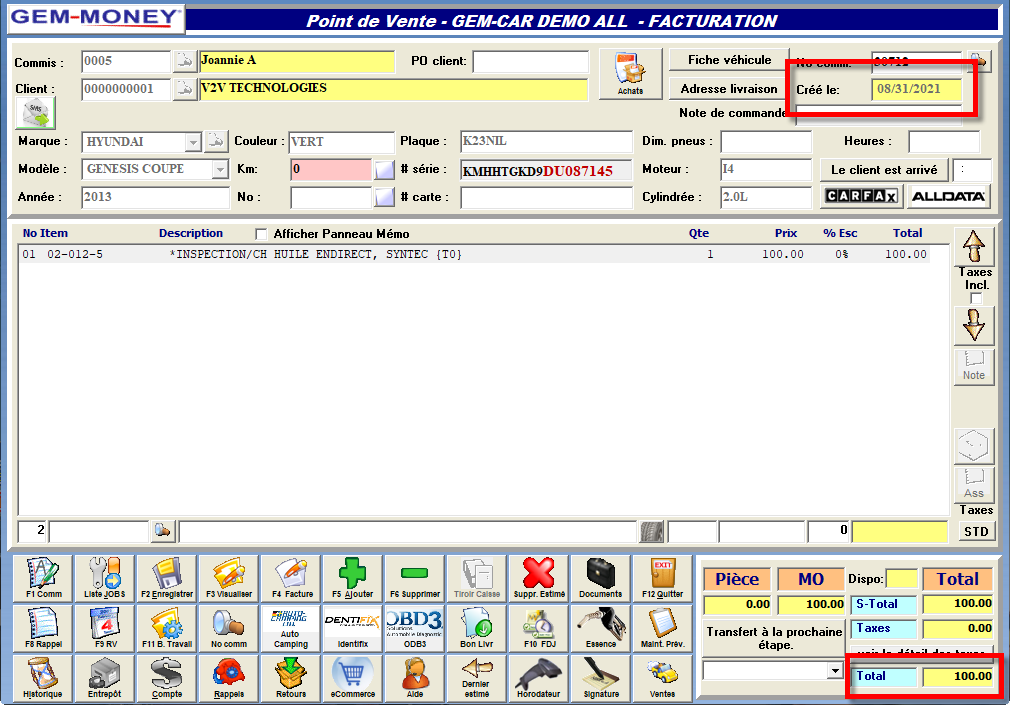The width and height of the screenshot is (1010, 705).
Task: Open the ODB3 diagnostic tool
Action: (415, 628)
